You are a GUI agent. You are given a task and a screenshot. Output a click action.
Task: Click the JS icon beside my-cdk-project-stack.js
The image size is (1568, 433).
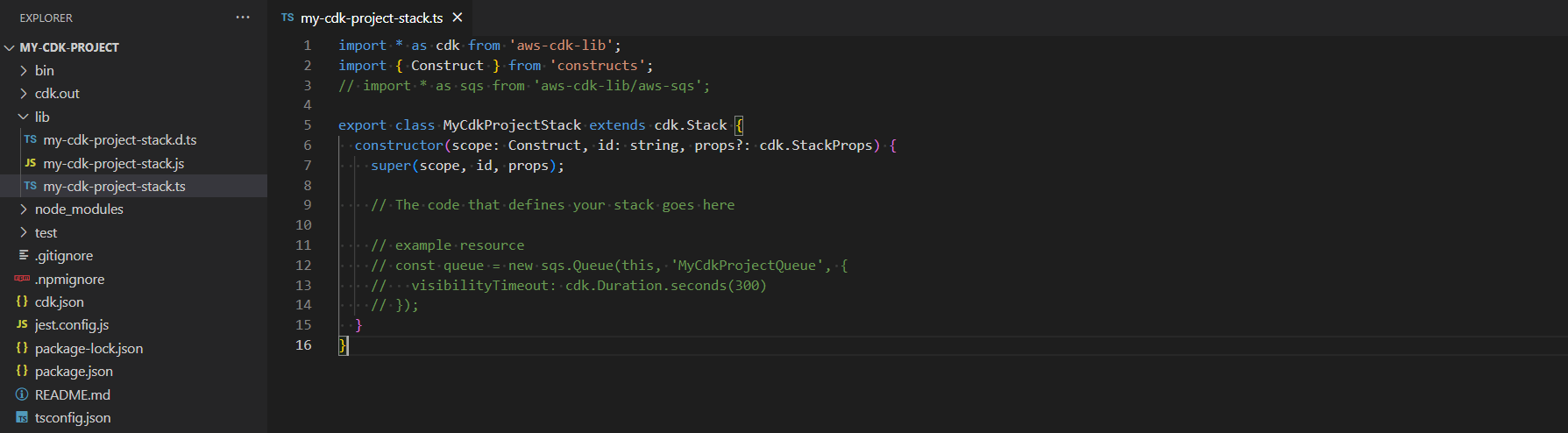[x=31, y=163]
